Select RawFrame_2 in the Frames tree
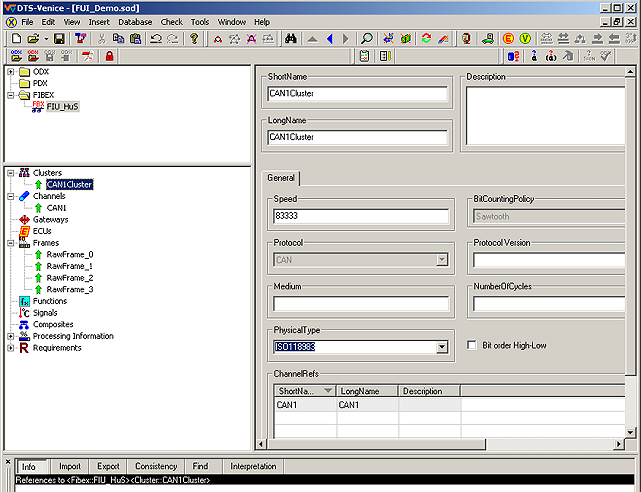 click(x=70, y=278)
